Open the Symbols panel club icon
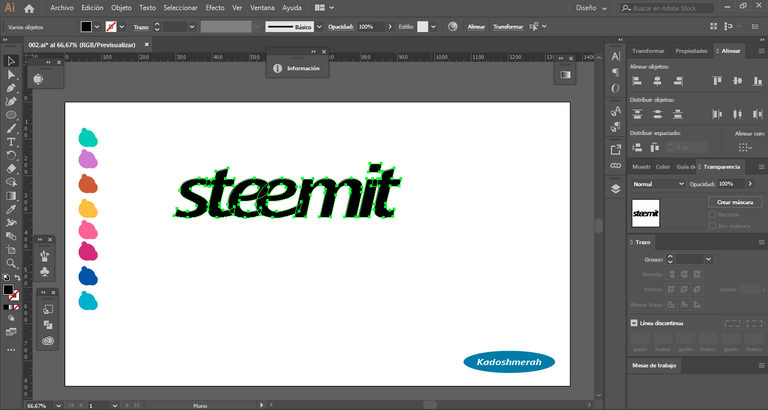768x410 pixels. pos(45,271)
